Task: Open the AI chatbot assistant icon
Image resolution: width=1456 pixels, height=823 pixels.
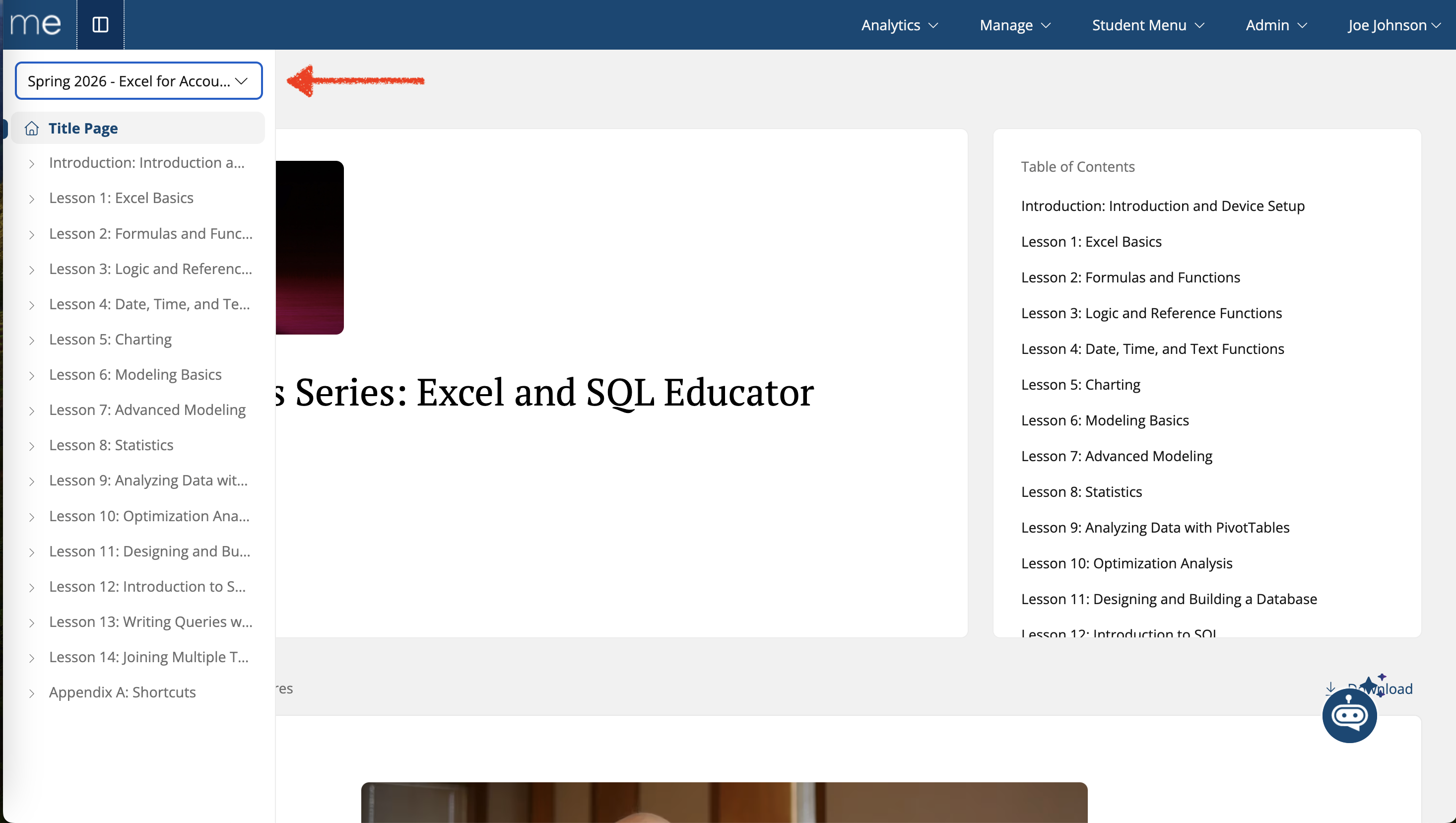Action: [1349, 715]
